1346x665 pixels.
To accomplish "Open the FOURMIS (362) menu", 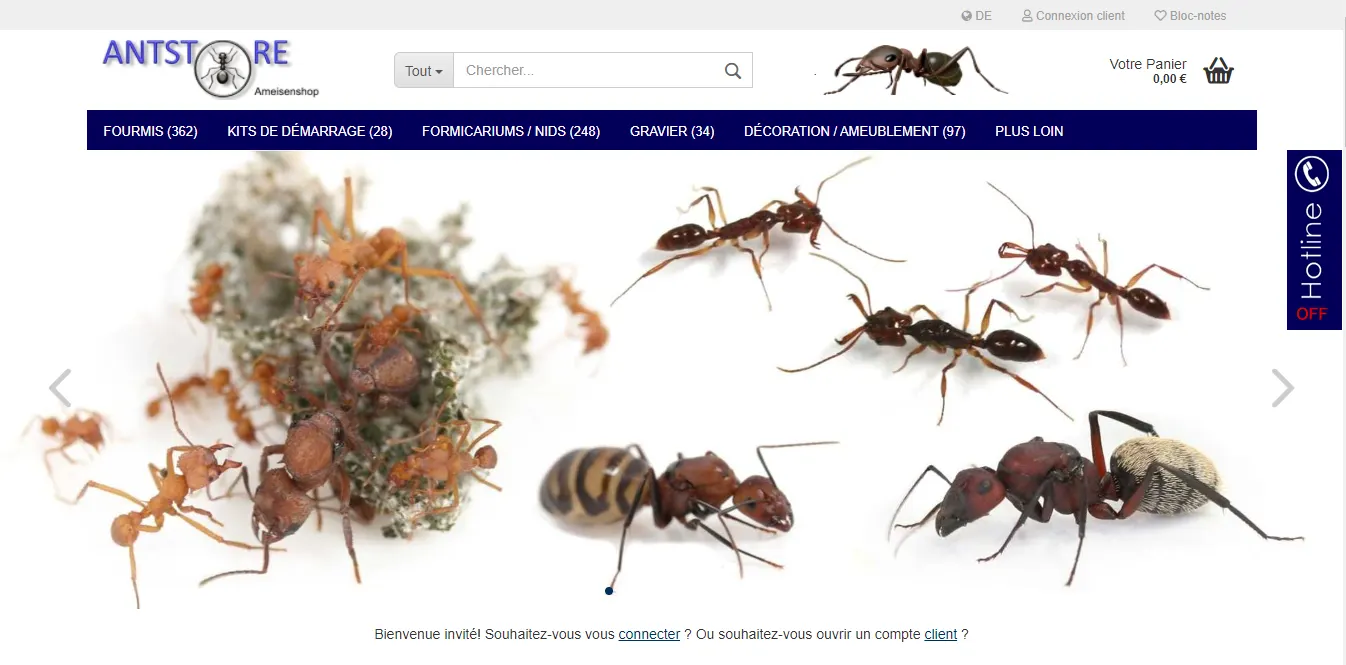I will click(150, 131).
